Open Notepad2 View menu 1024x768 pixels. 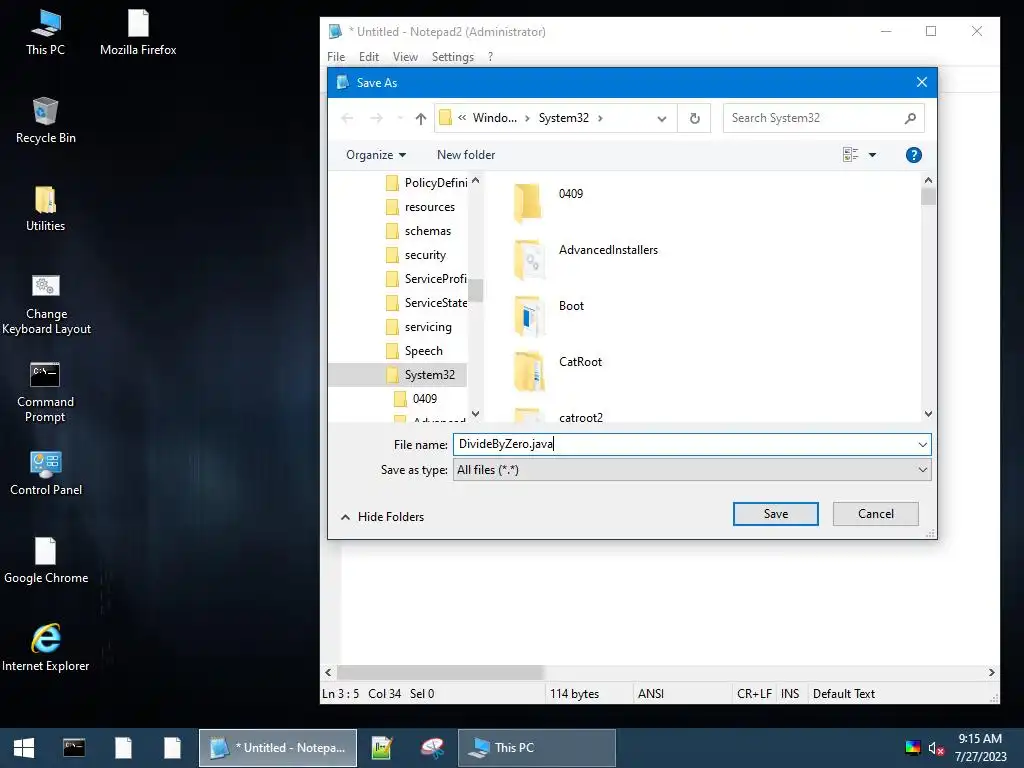click(405, 57)
